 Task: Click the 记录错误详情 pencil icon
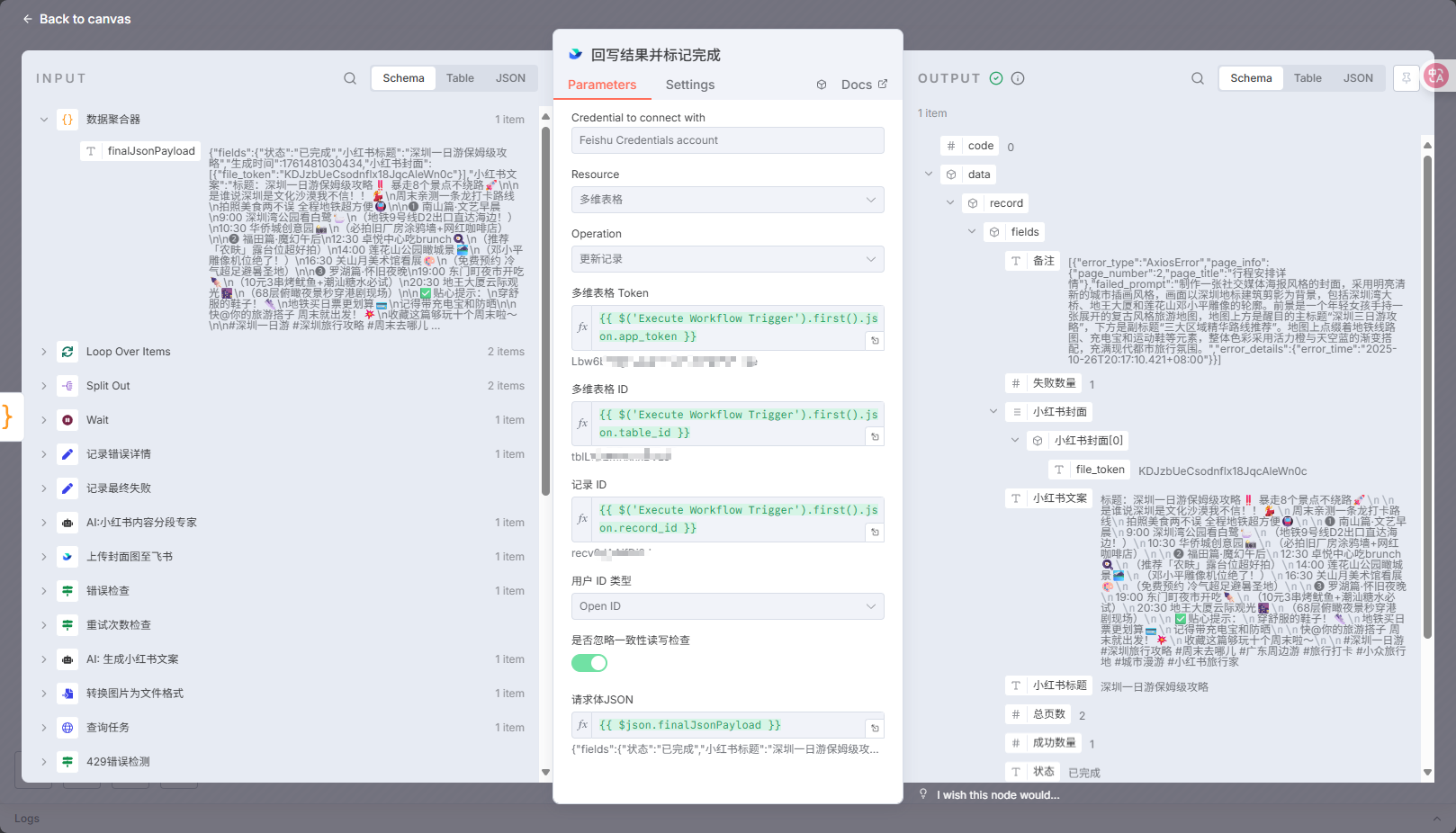point(67,454)
